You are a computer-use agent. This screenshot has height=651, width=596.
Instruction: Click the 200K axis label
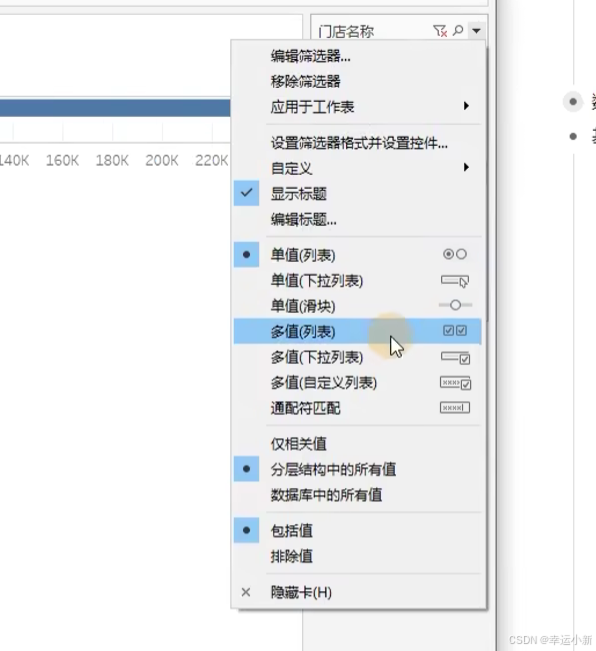click(x=162, y=160)
